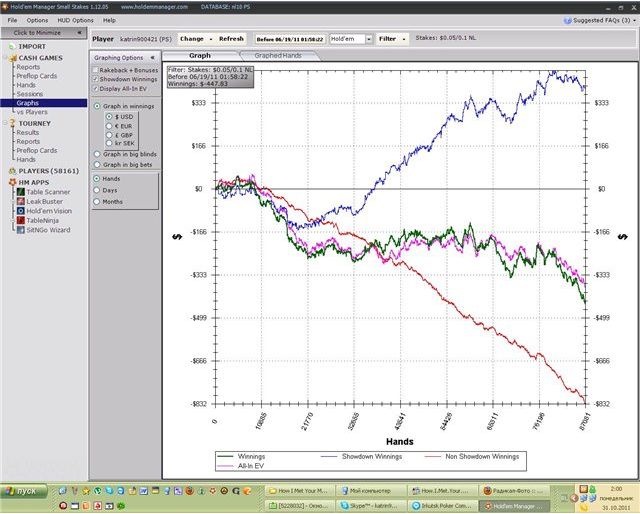Select the Graph in big blinds option

(x=97, y=154)
